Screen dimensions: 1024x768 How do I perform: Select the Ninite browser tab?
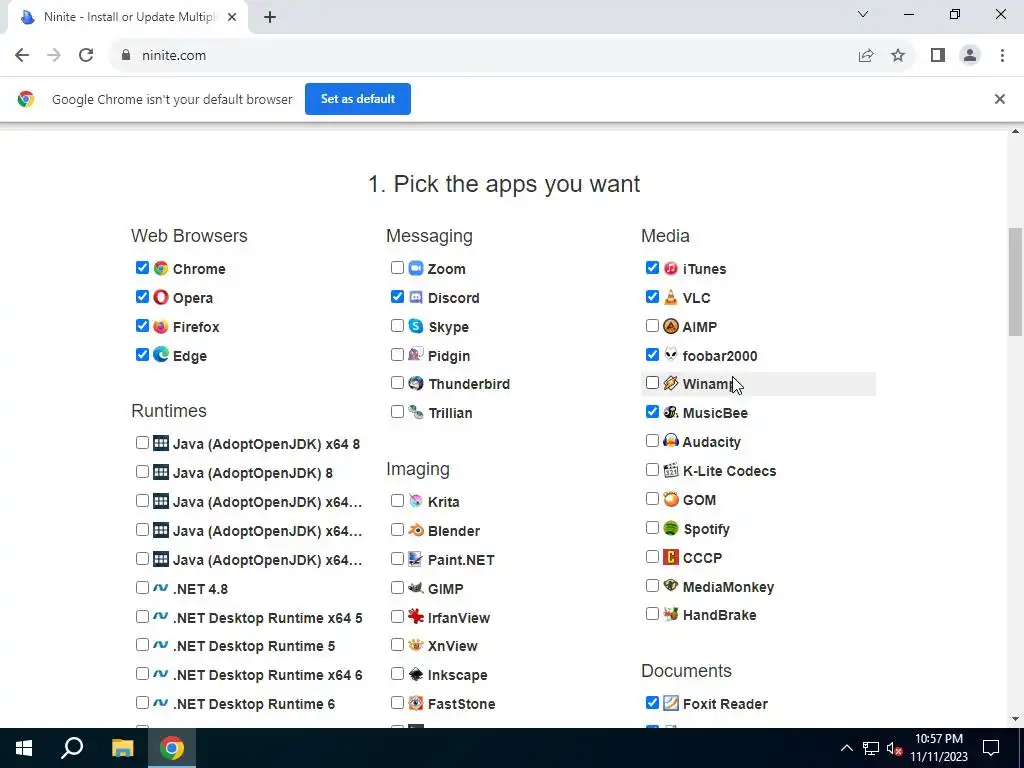128,18
